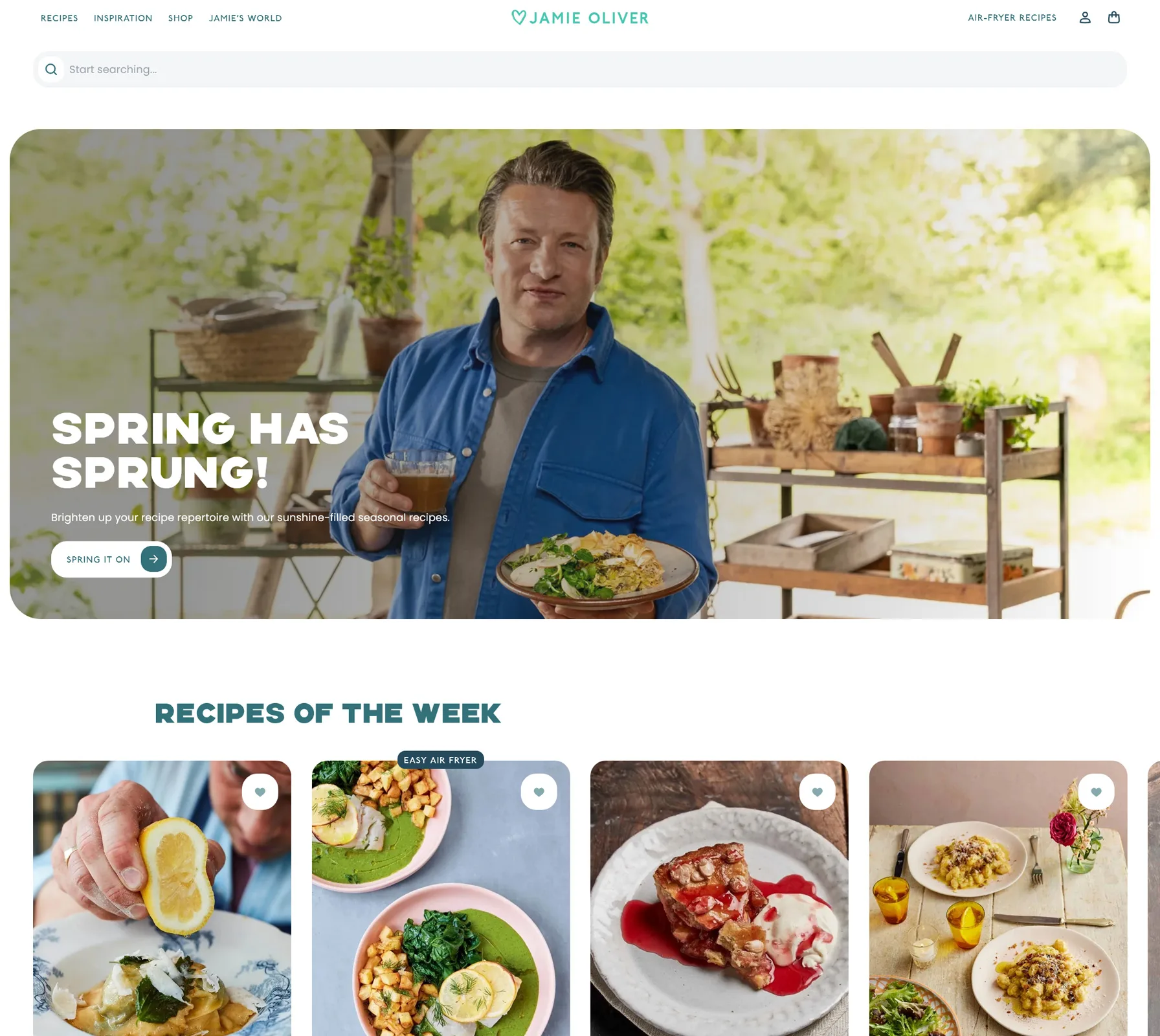This screenshot has width=1160, height=1036.
Task: Open the Inspiration menu
Action: point(123,18)
